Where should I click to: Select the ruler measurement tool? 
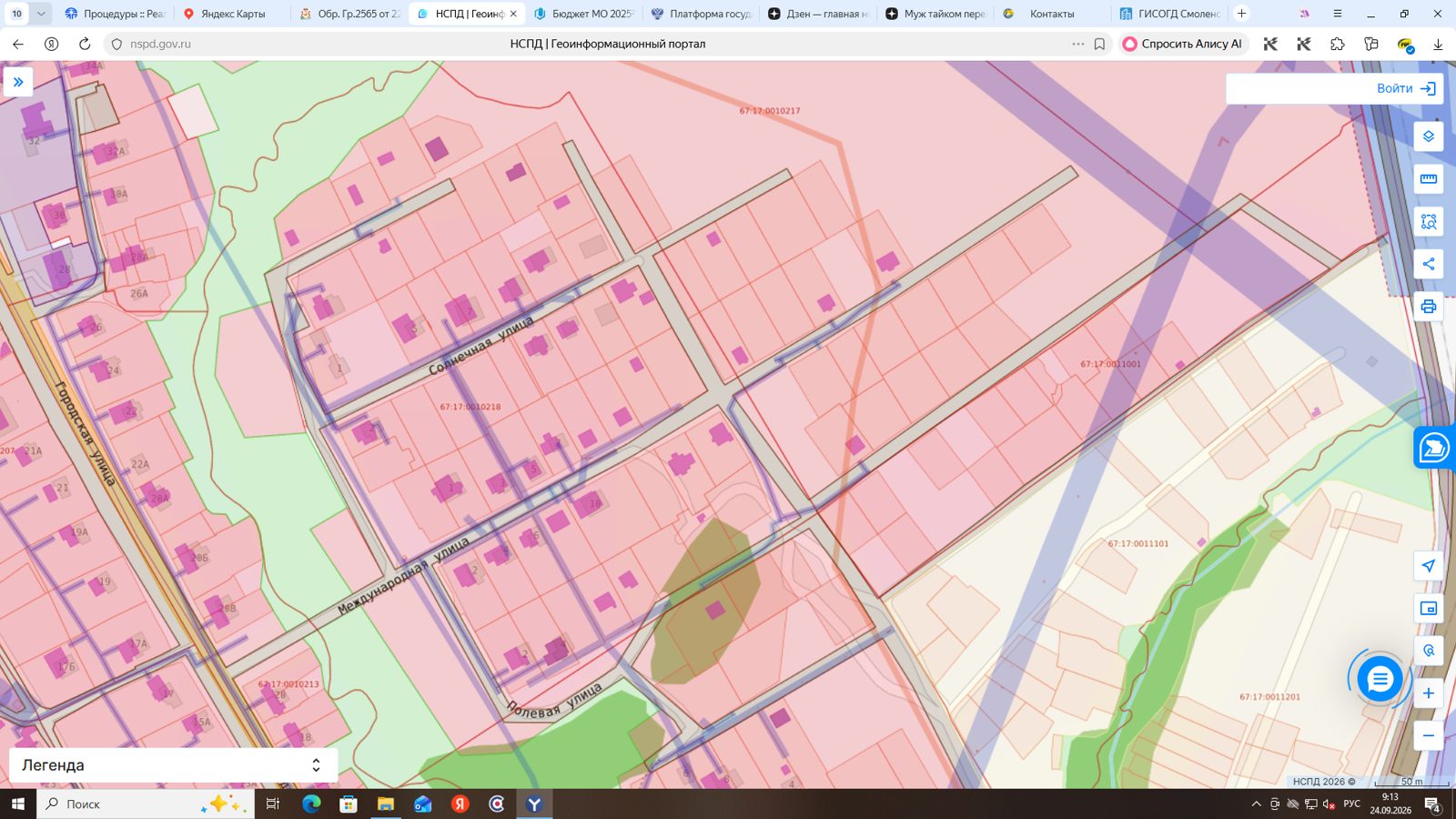[x=1428, y=178]
